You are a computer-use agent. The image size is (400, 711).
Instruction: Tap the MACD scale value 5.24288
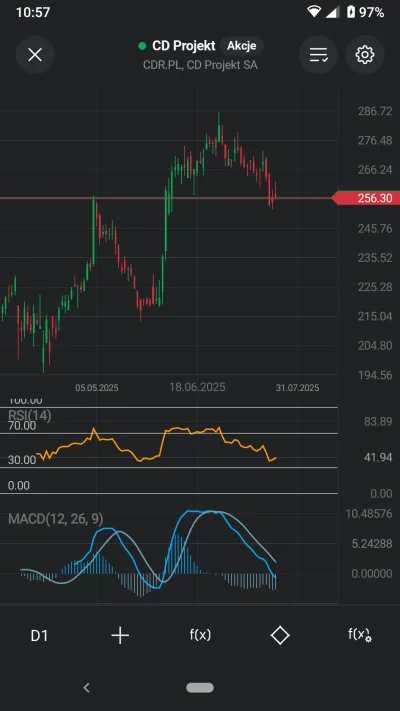coord(371,544)
